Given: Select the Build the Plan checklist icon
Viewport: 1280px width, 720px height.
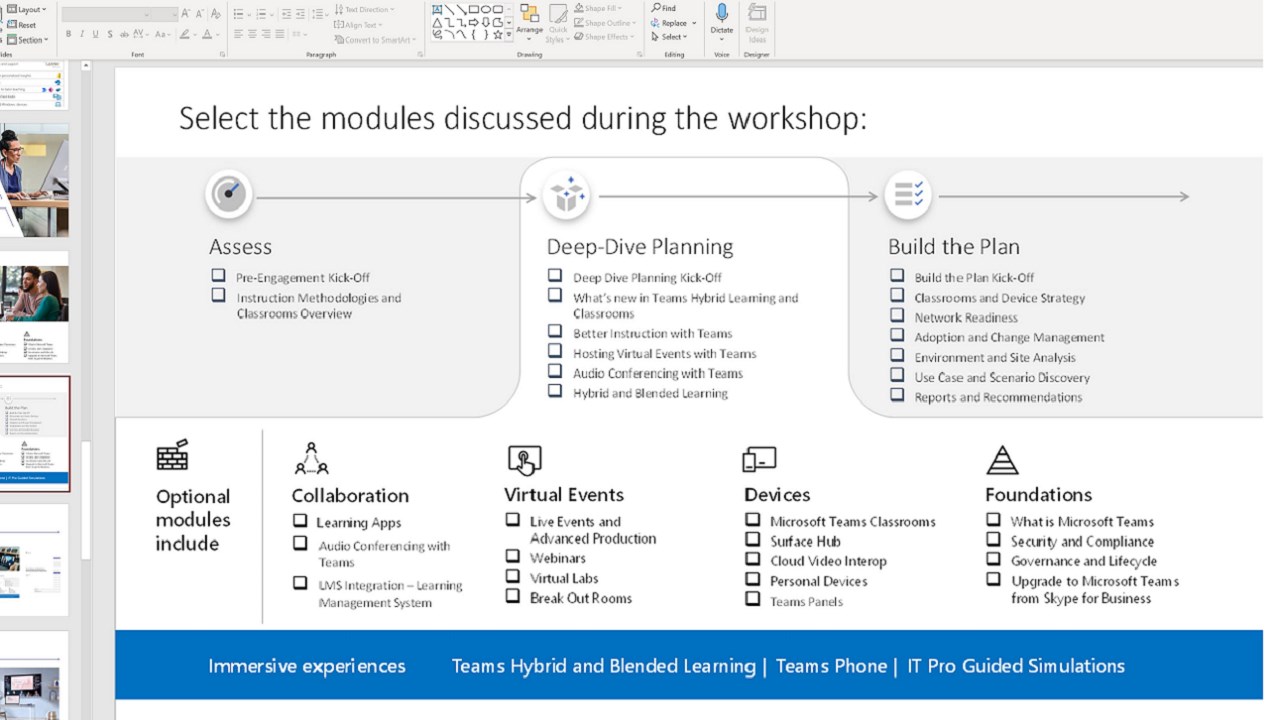Looking at the screenshot, I should point(908,194).
